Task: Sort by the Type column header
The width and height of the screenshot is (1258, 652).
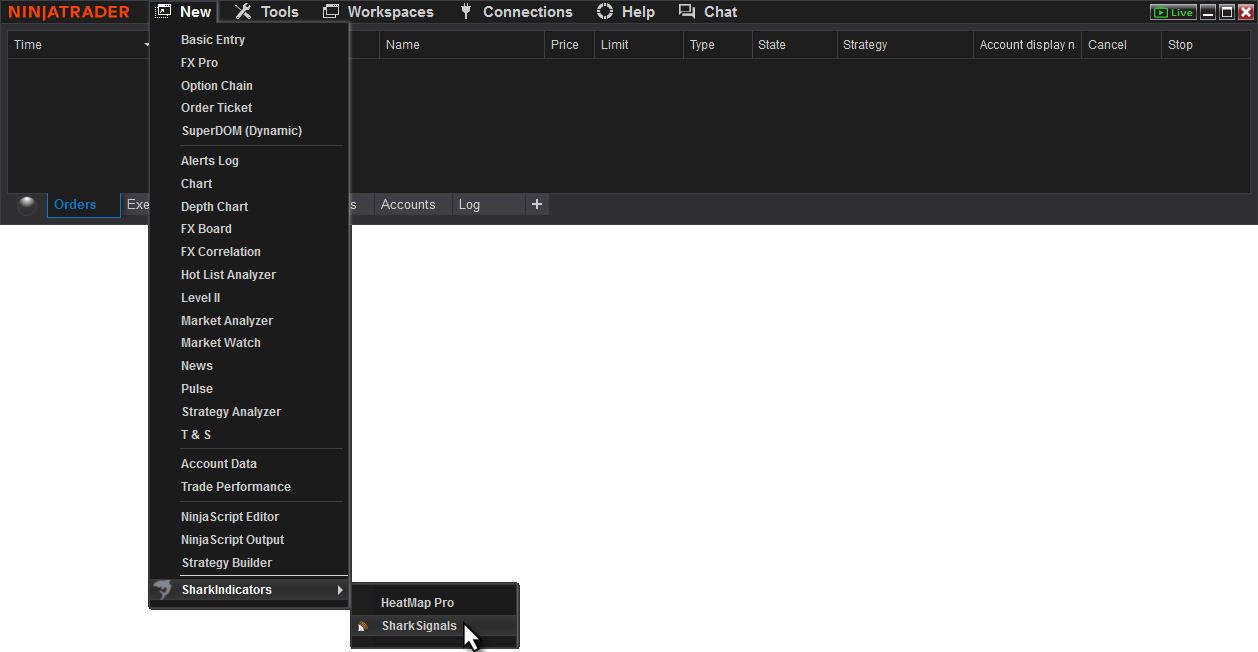Action: (x=718, y=45)
